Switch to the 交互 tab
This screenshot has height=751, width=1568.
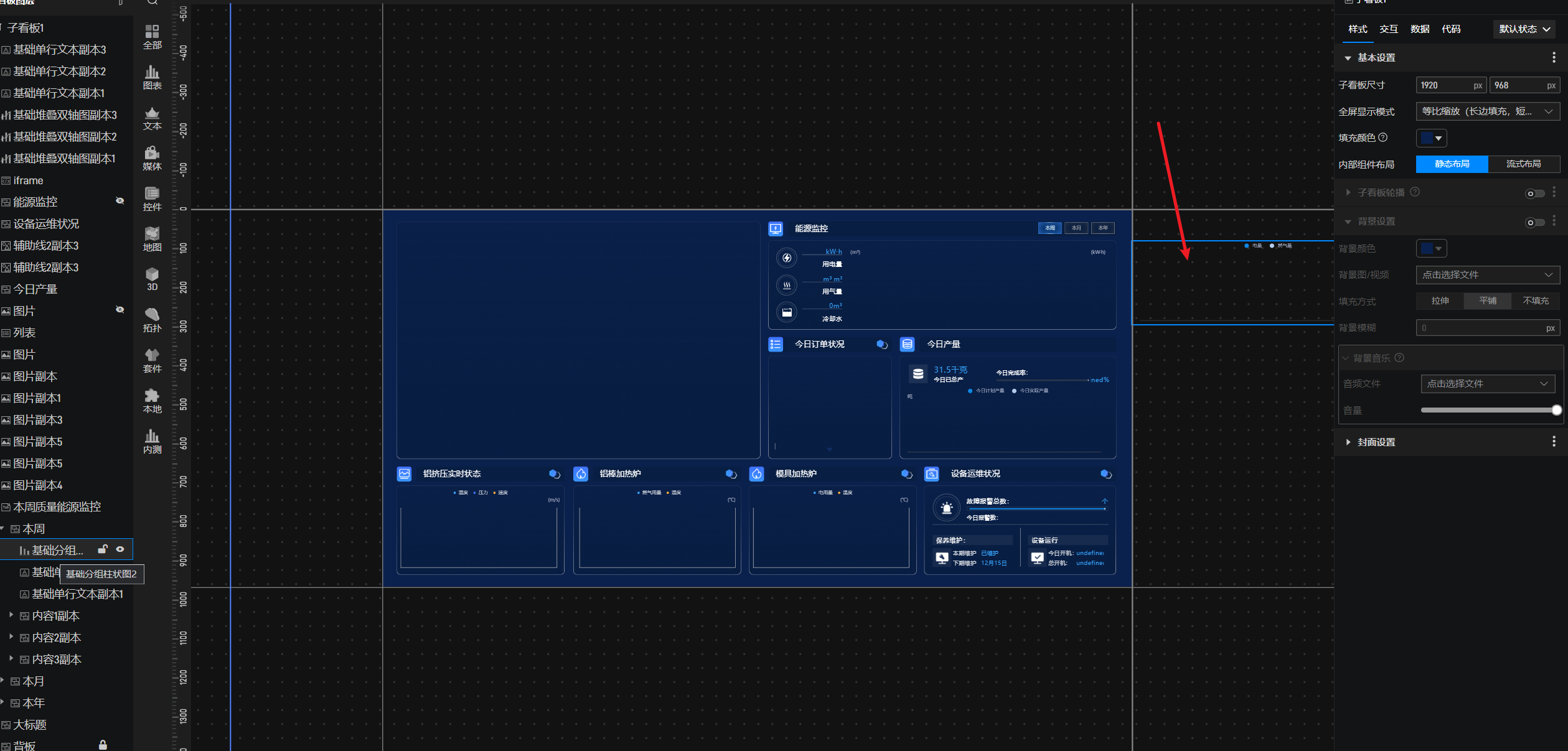[1389, 29]
